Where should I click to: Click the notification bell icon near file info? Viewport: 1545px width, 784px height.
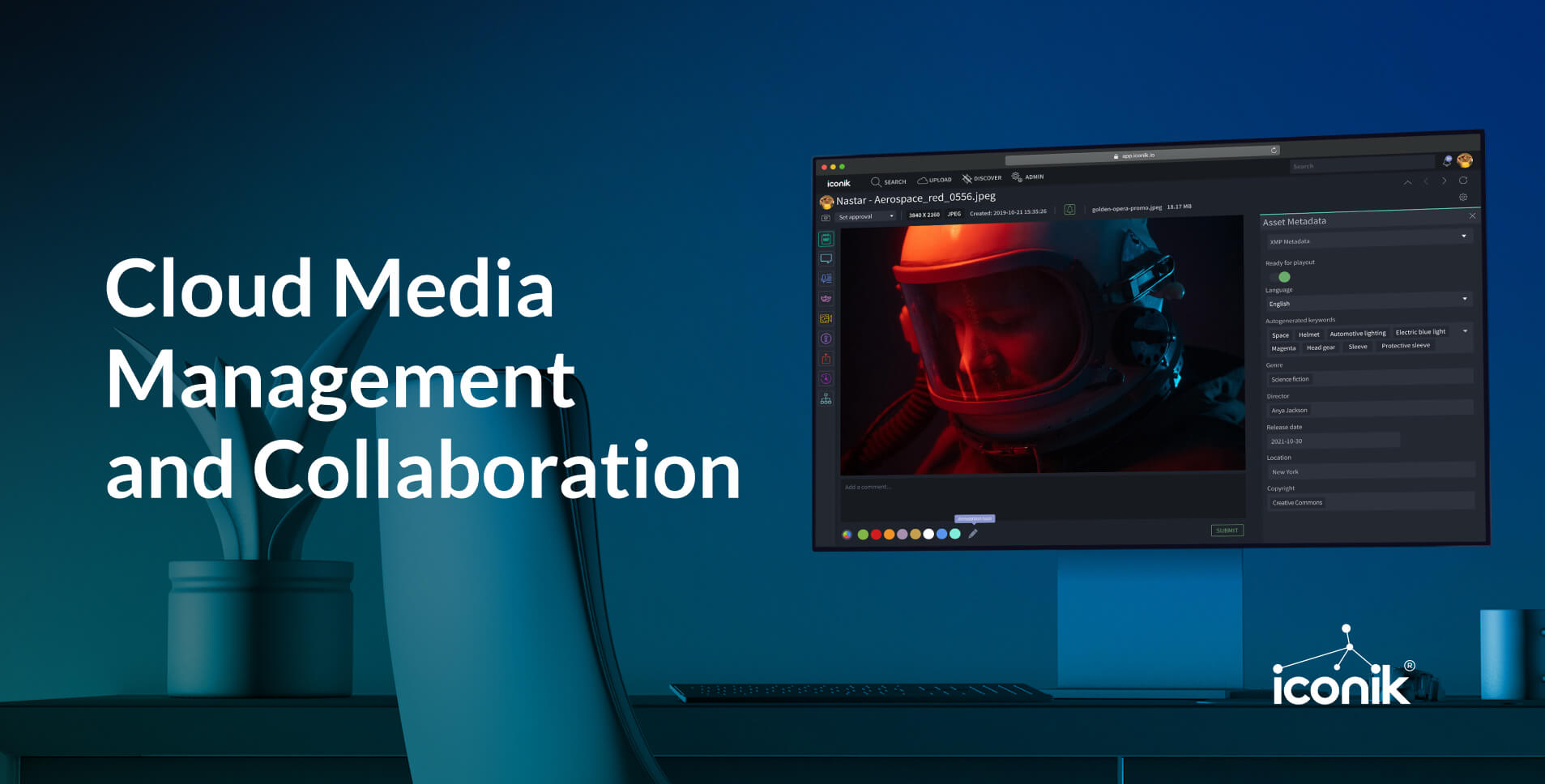point(1071,211)
